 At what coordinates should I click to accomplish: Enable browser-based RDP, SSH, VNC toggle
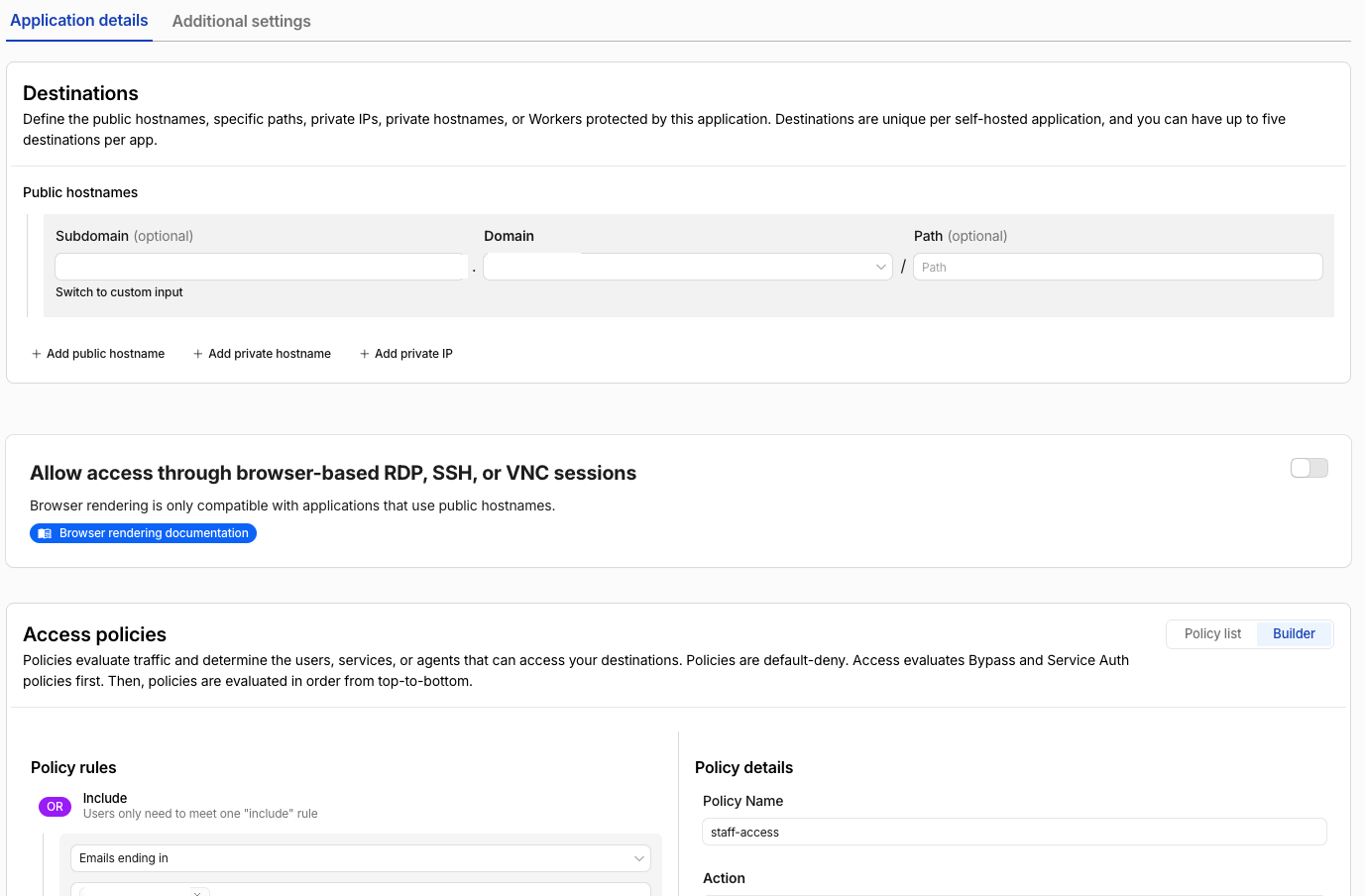coord(1309,468)
